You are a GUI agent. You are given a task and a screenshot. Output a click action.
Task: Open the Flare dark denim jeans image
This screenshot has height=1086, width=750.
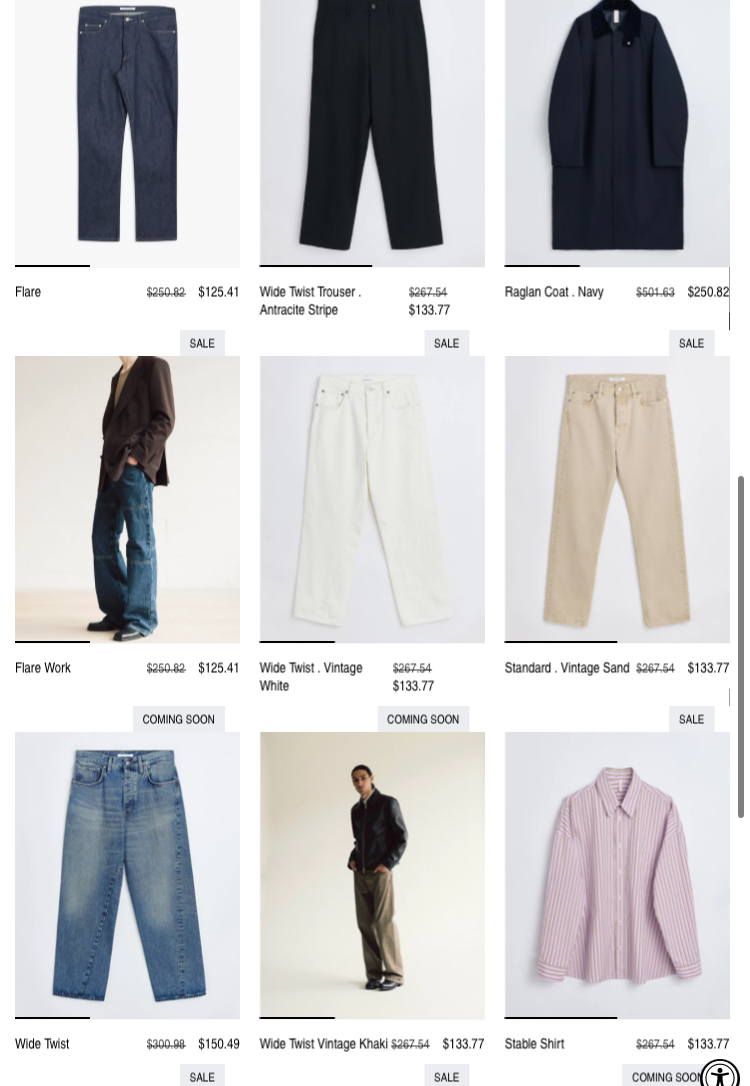(x=127, y=133)
